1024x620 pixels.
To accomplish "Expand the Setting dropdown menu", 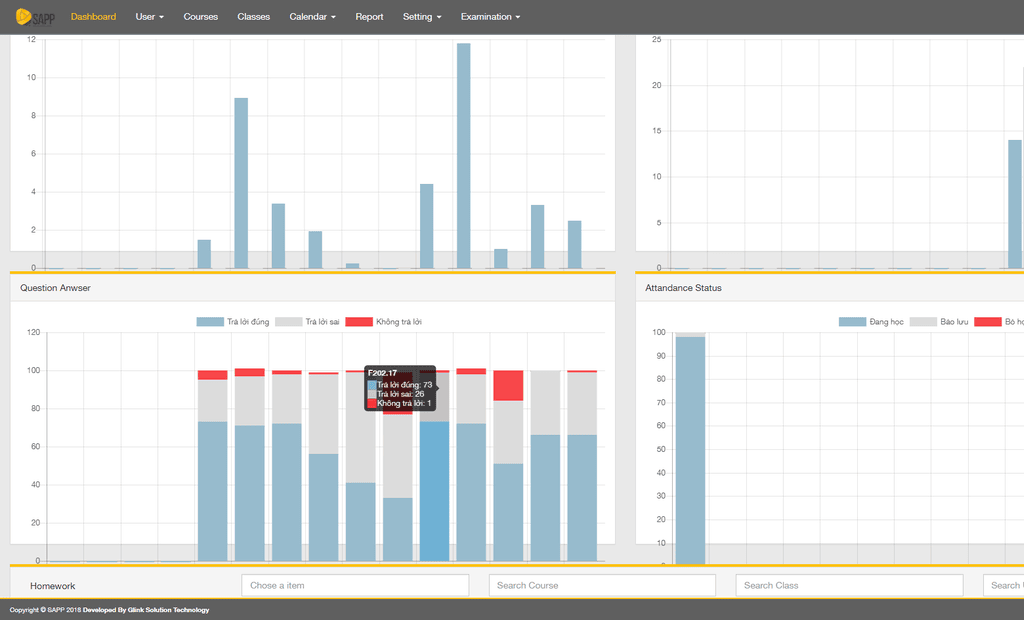I will pos(421,17).
